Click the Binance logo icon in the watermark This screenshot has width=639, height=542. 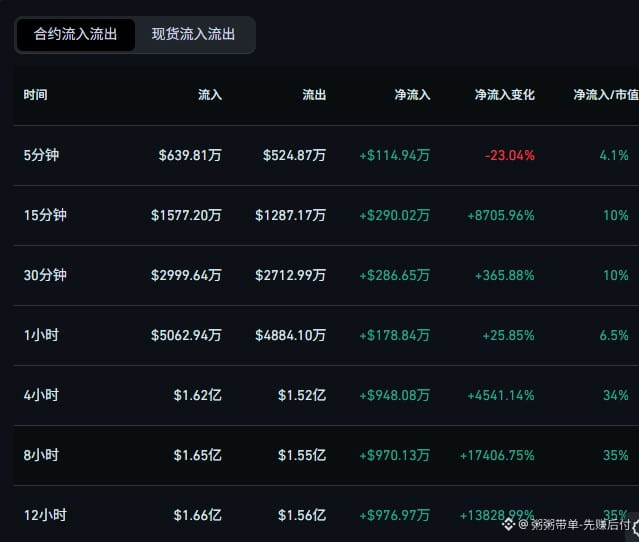508,524
